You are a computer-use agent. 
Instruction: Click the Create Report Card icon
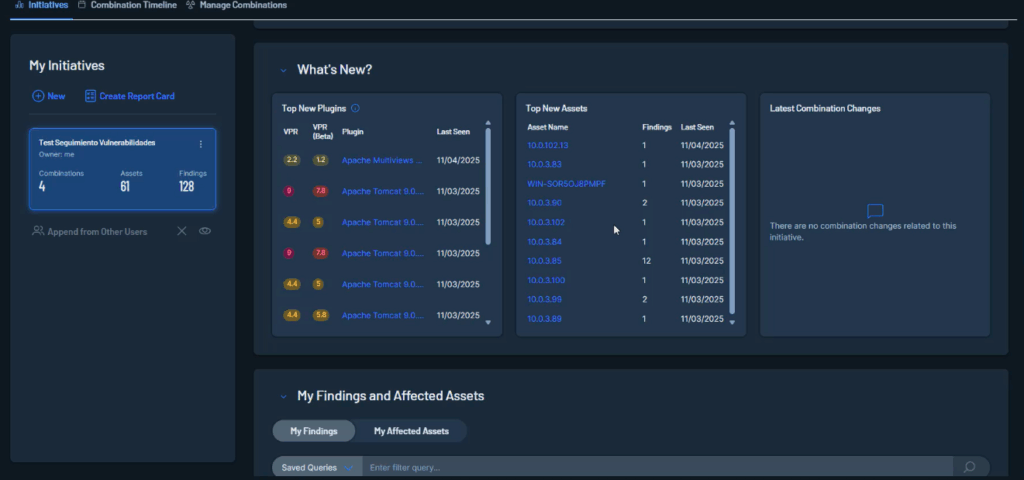pos(90,96)
